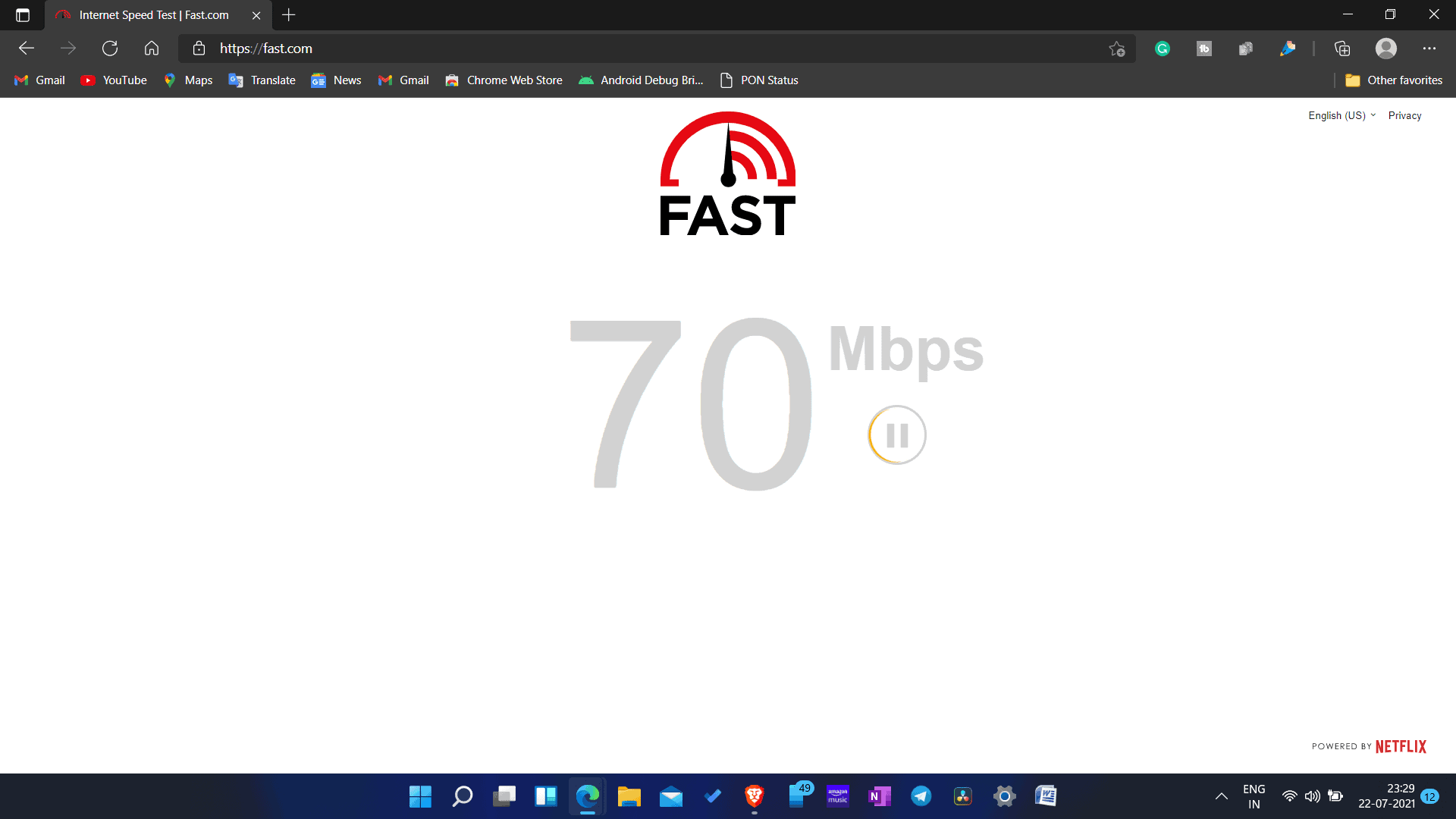The height and width of the screenshot is (819, 1456).
Task: Click the pause button on speed test
Action: pos(898,436)
